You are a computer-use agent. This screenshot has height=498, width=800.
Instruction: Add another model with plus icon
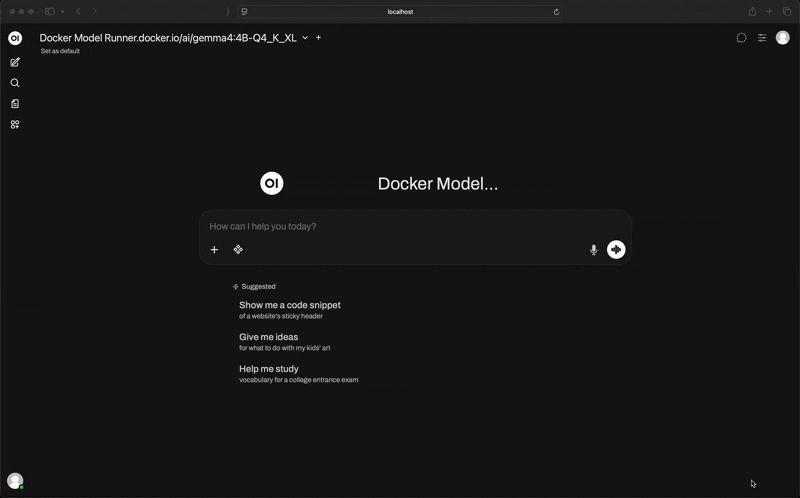318,37
